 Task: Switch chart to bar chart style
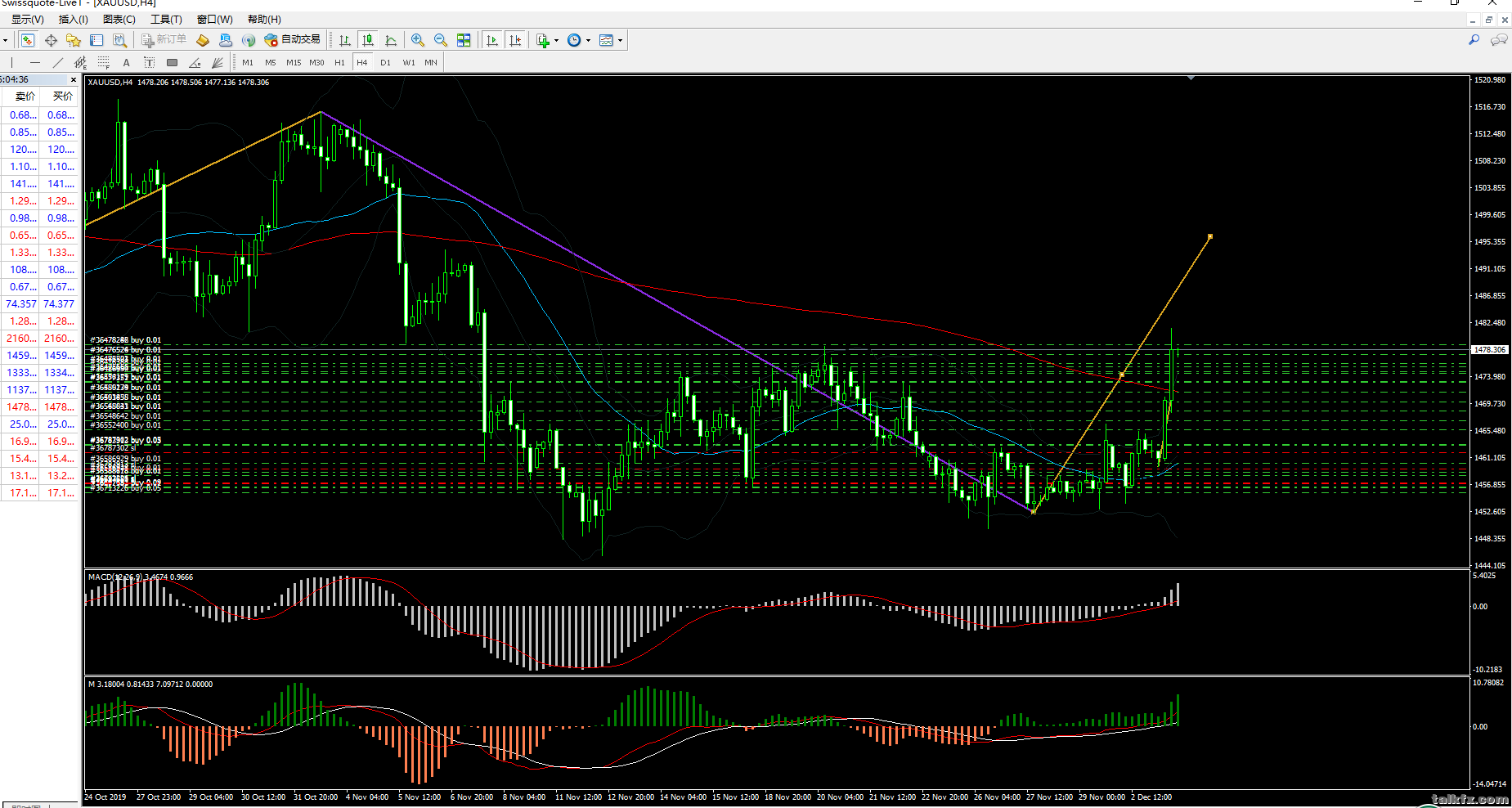click(x=345, y=40)
